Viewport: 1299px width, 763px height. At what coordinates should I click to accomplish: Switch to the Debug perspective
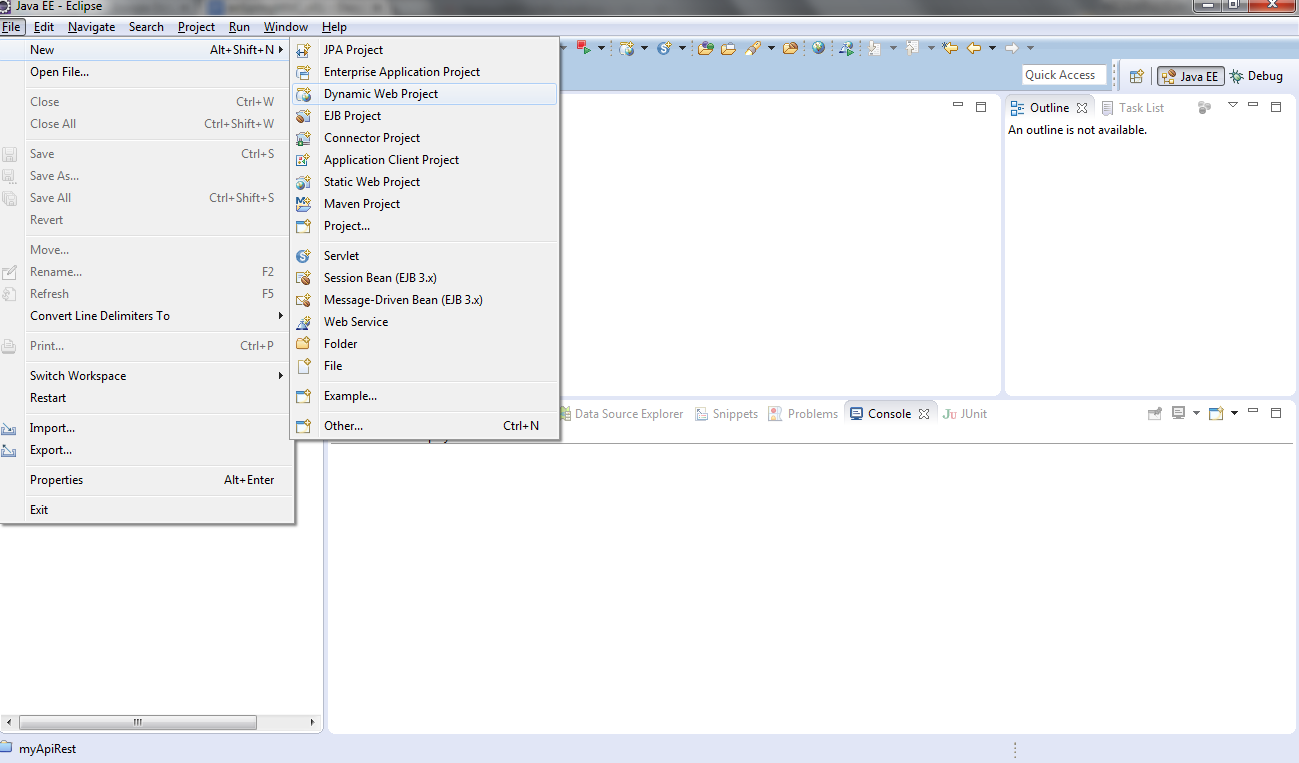[x=1256, y=76]
